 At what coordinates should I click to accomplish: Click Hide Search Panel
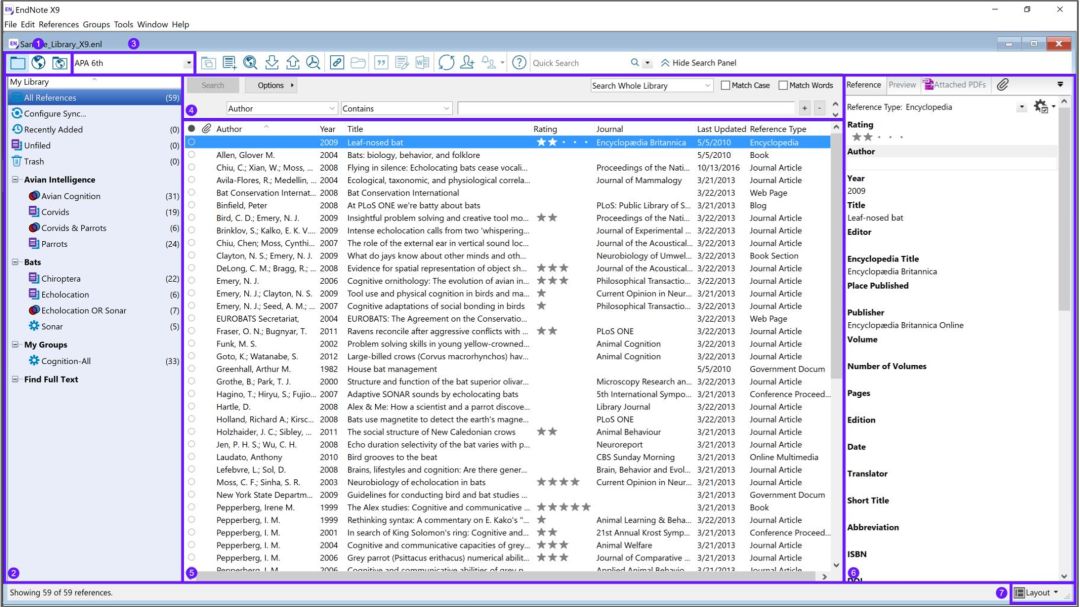[x=698, y=63]
